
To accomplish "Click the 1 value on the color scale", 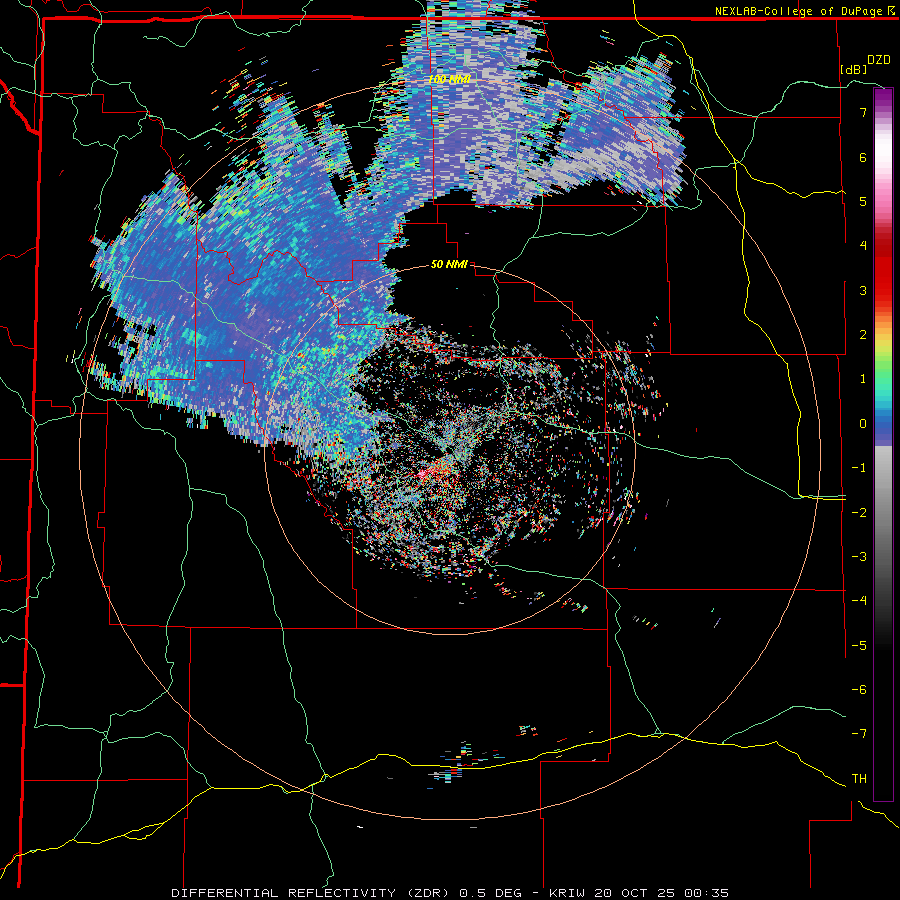I will point(863,379).
